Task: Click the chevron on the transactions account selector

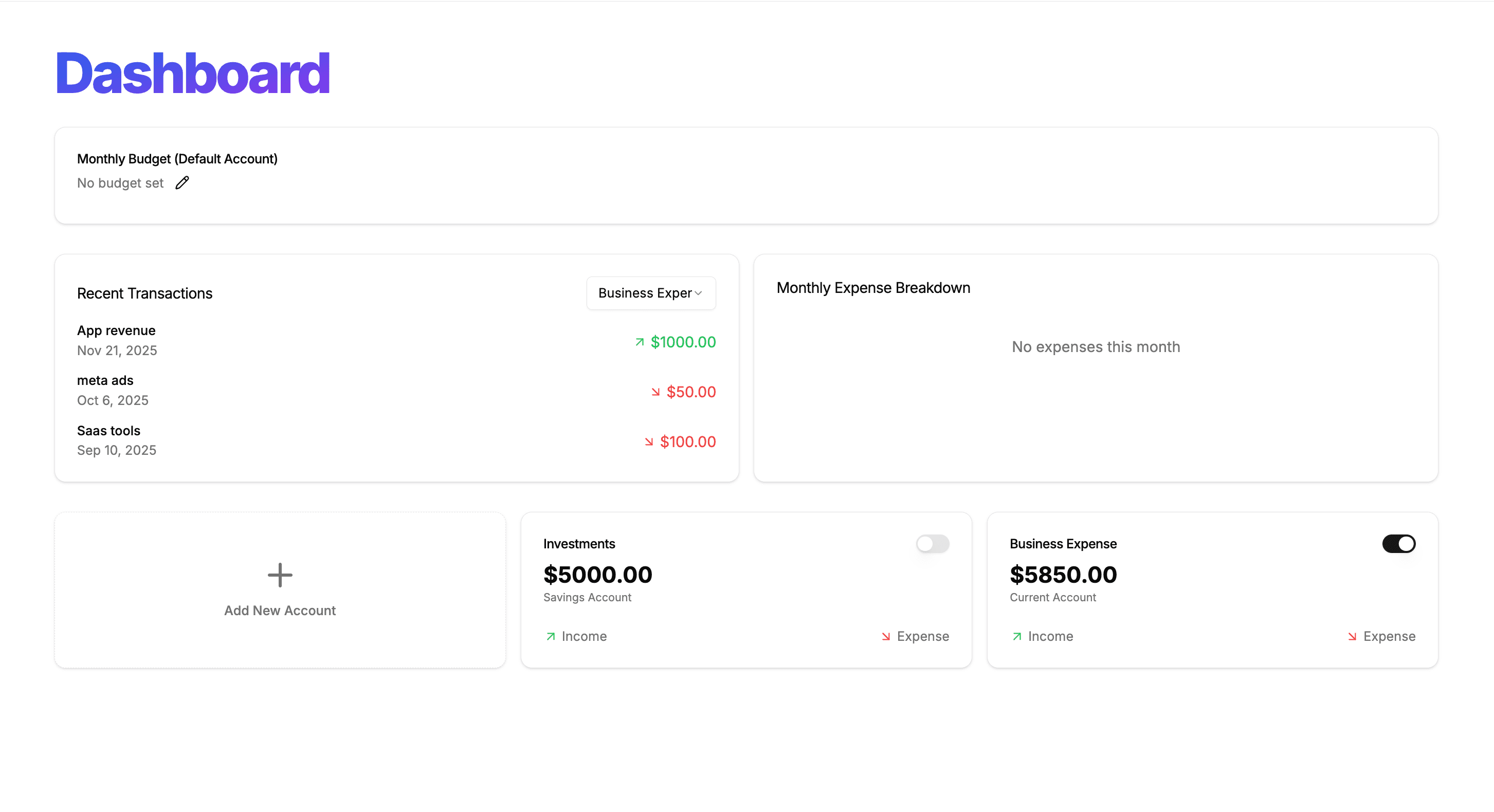Action: pyautogui.click(x=698, y=293)
